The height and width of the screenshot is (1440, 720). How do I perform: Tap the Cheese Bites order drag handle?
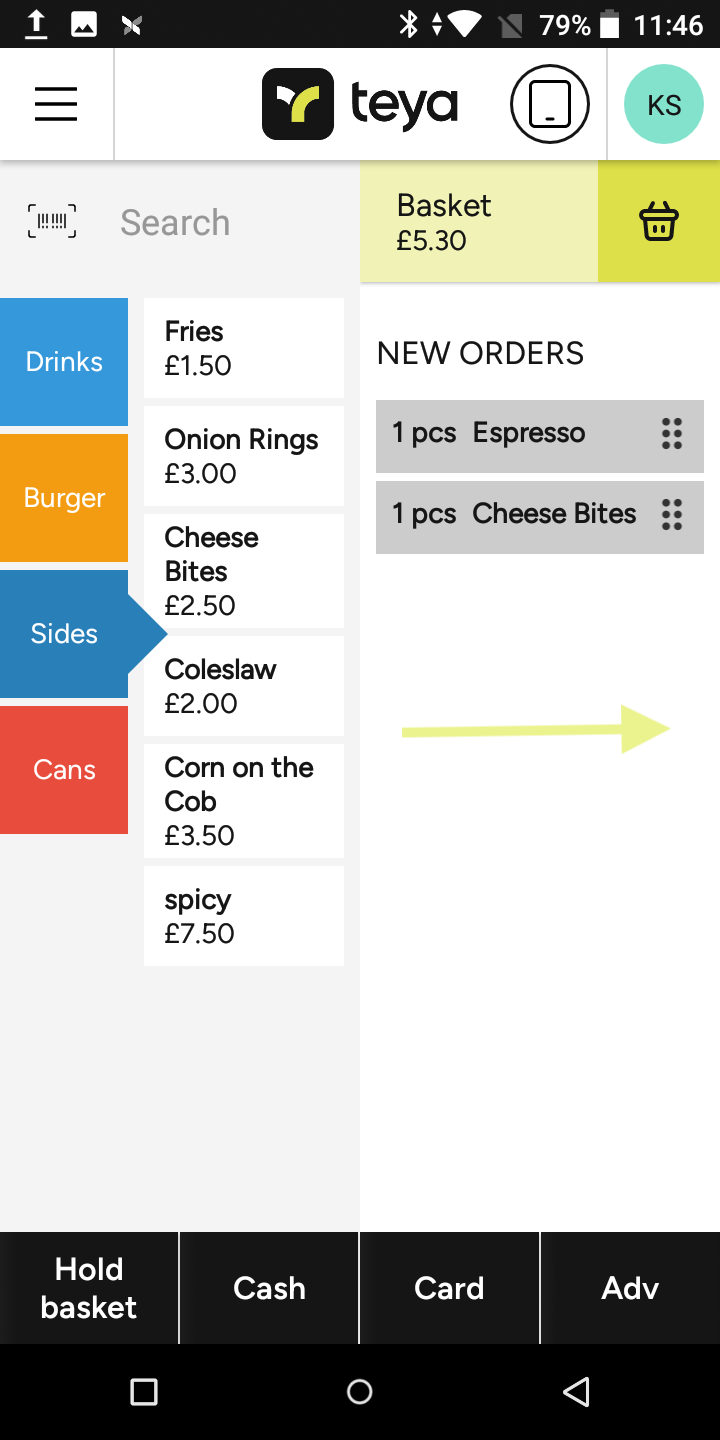(x=672, y=514)
